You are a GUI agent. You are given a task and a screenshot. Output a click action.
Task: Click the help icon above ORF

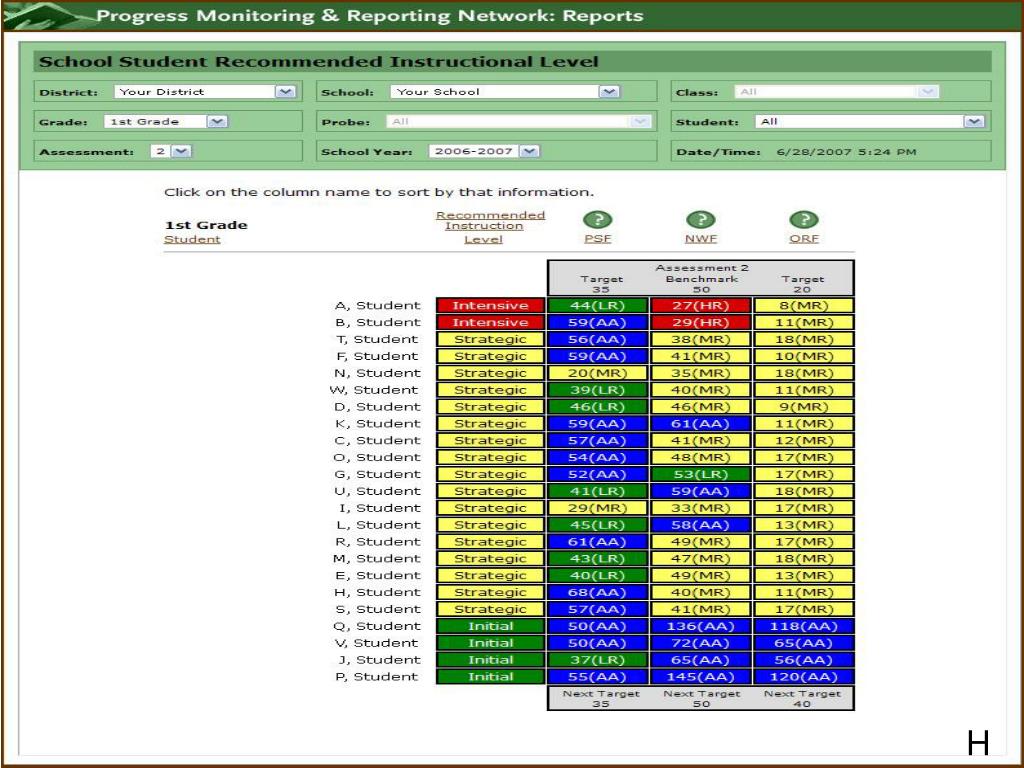click(802, 220)
